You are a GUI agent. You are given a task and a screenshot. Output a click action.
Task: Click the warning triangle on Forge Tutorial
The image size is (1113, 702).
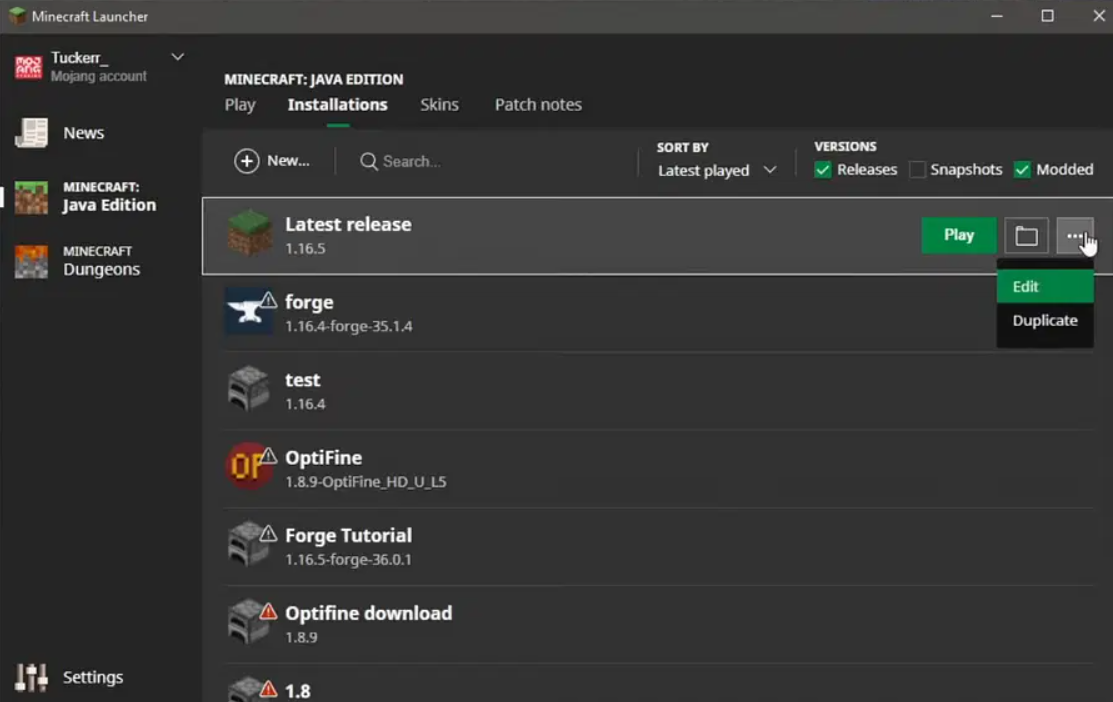(x=268, y=533)
